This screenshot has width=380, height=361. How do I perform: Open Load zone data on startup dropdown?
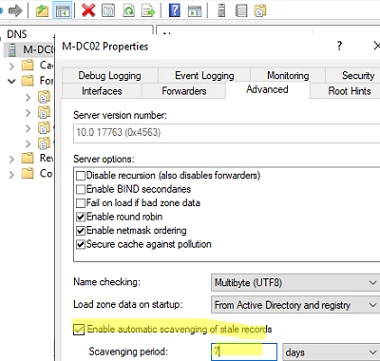(x=295, y=305)
